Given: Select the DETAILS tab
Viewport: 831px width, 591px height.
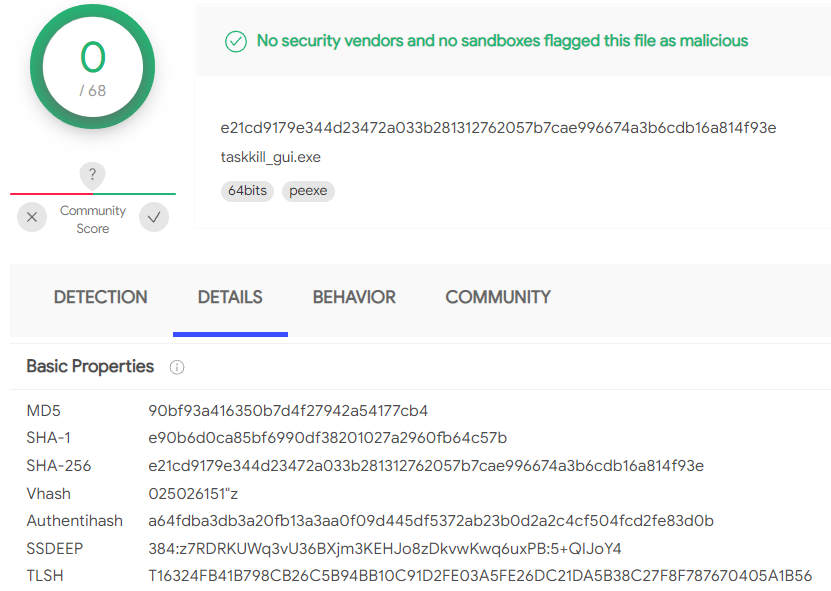Looking at the screenshot, I should 230,297.
